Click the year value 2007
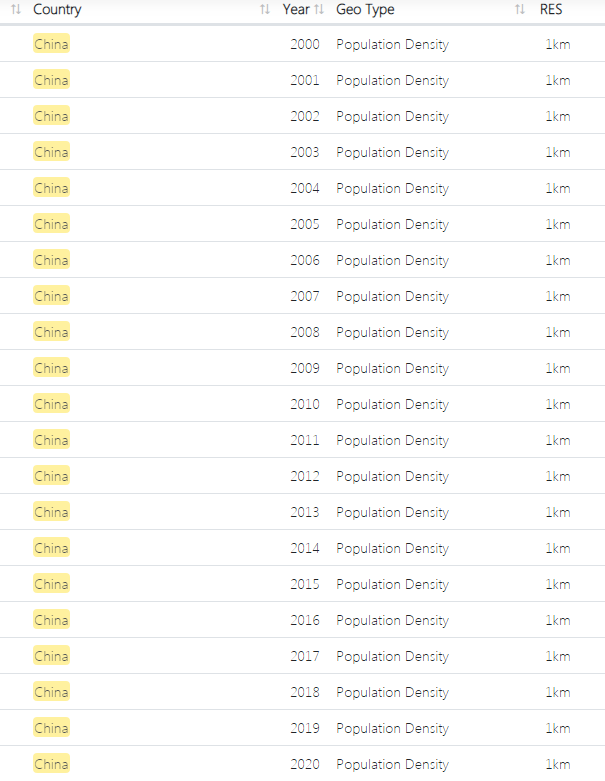Viewport: 605px width, 781px height. (x=305, y=296)
